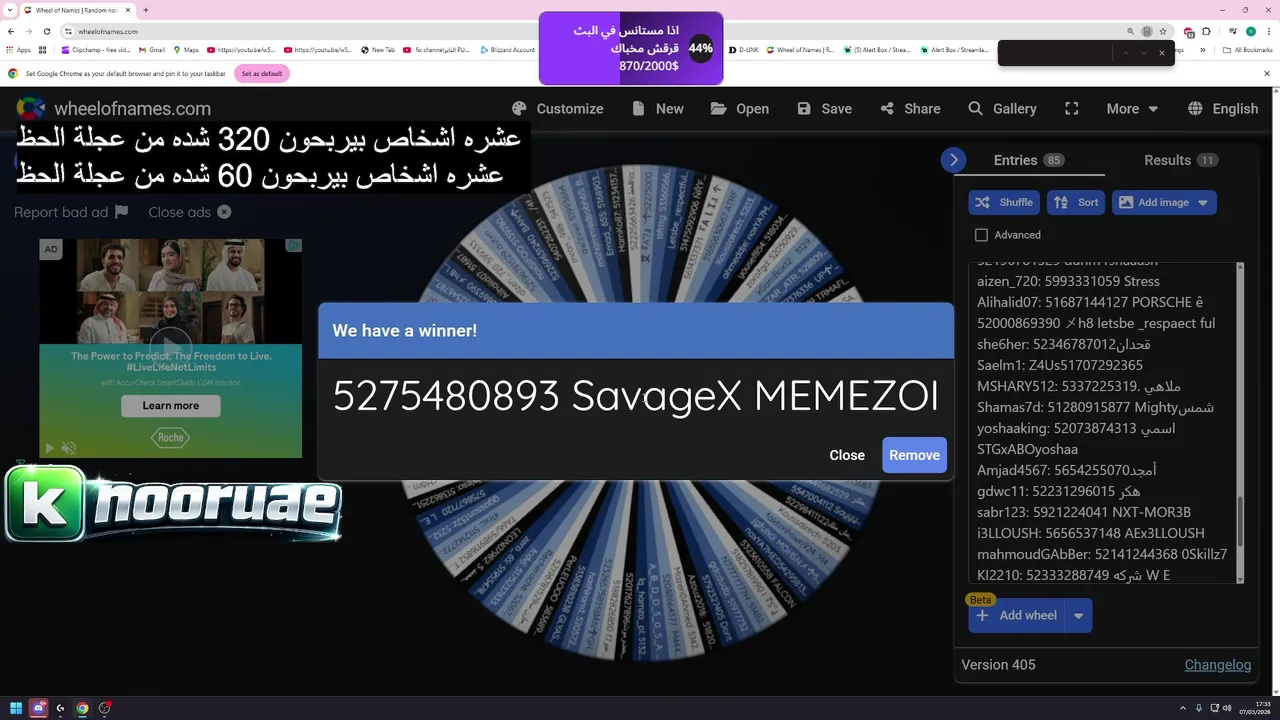Close the find-in-page bar

tap(1162, 53)
